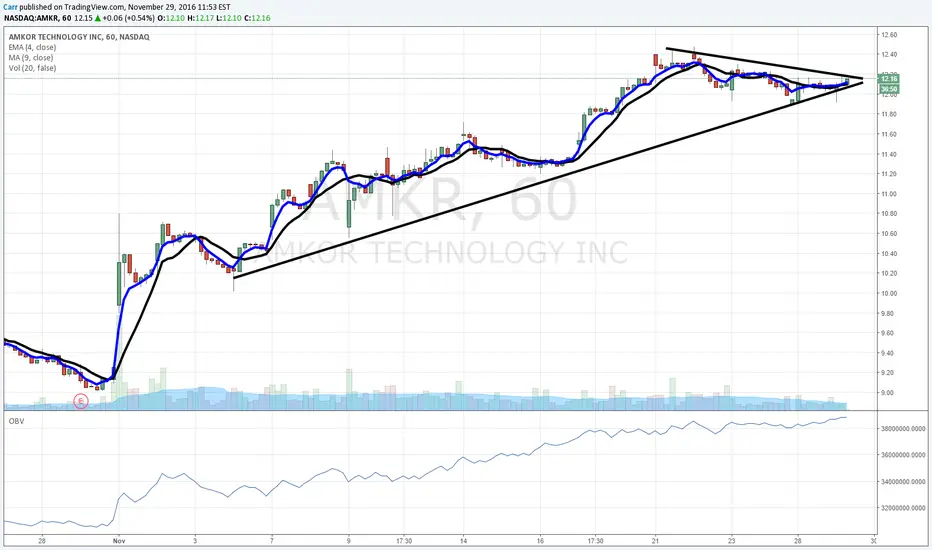The height and width of the screenshot is (550, 932).
Task: Click the '3' date axis label
Action: 196,541
